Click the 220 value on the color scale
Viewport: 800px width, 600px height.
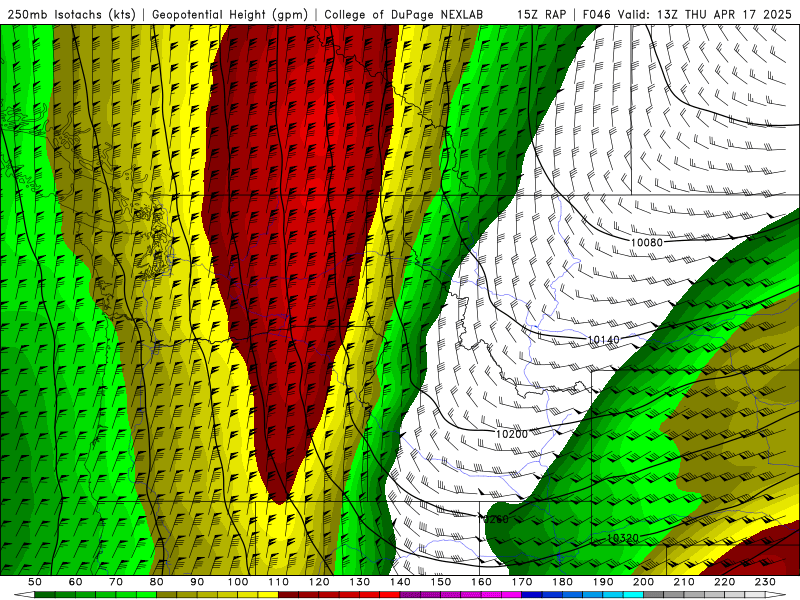pos(725,582)
